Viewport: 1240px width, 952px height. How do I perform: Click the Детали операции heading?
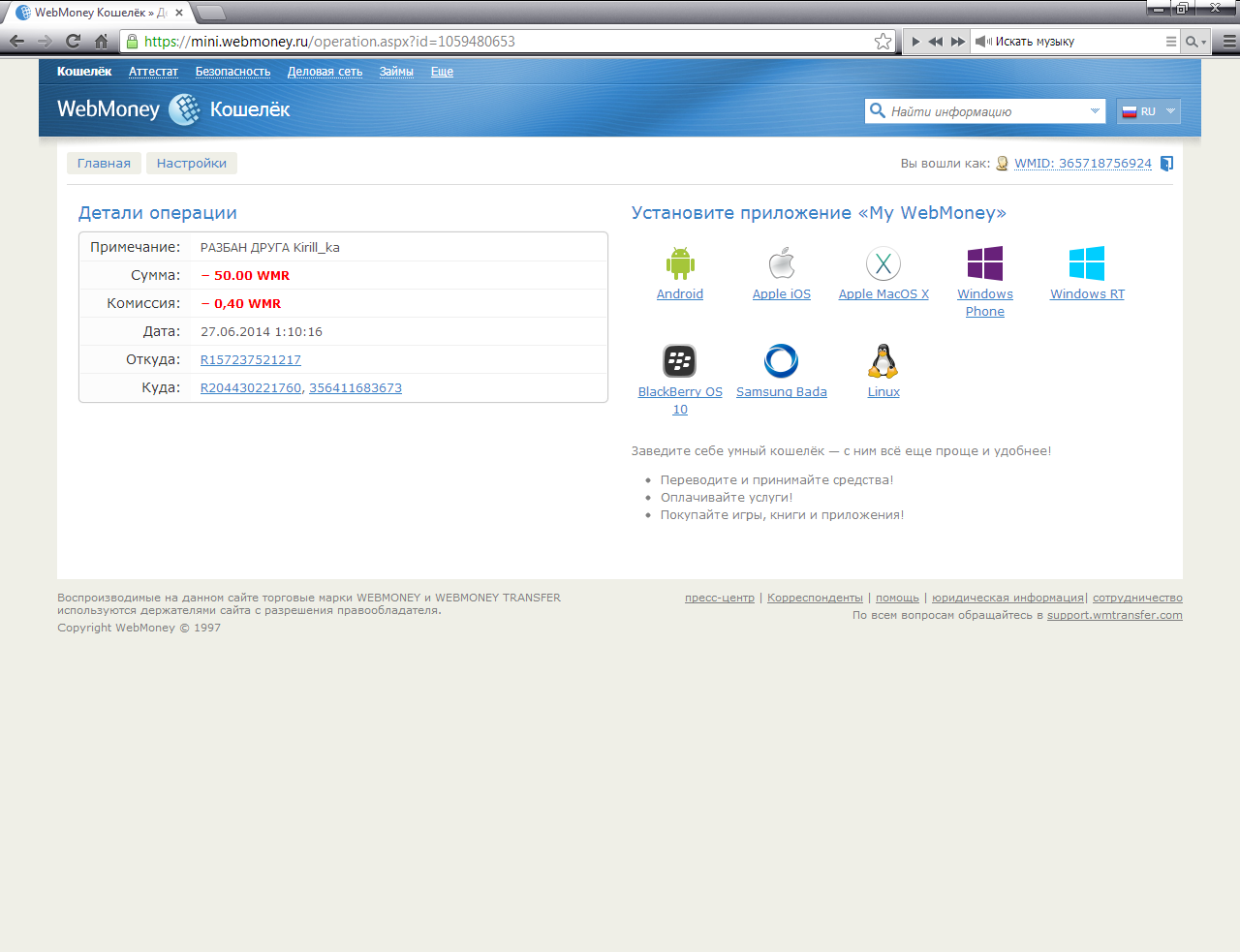[x=158, y=213]
